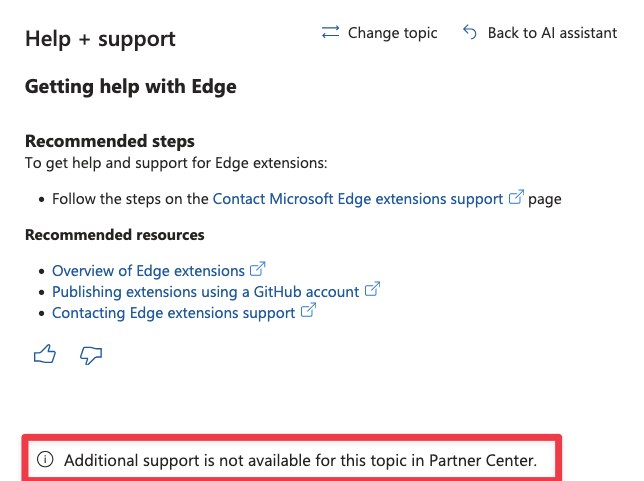Click the info icon in the support notice
The height and width of the screenshot is (481, 644).
pos(45,459)
